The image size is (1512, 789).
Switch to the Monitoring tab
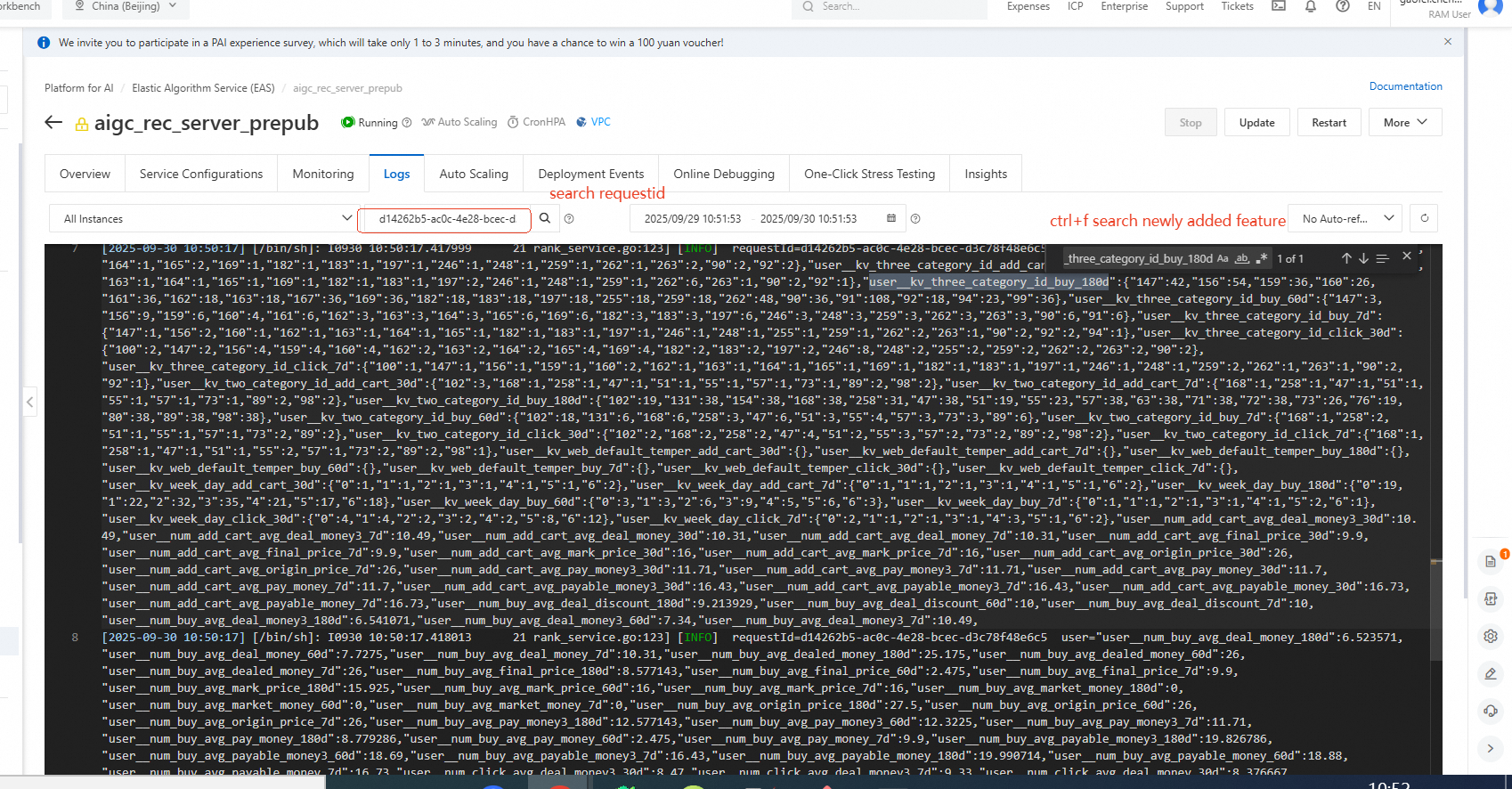(323, 174)
